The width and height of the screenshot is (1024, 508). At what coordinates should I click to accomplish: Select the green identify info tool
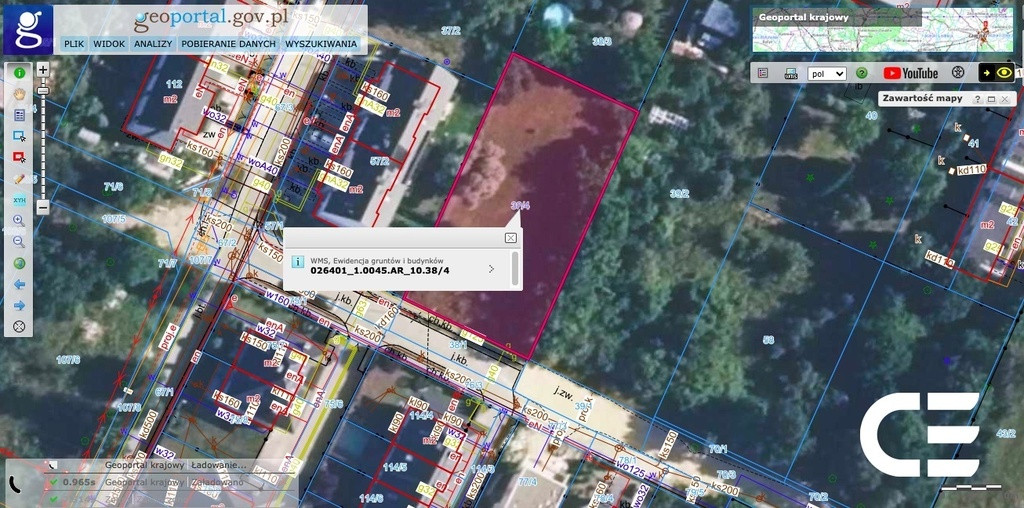tap(19, 73)
